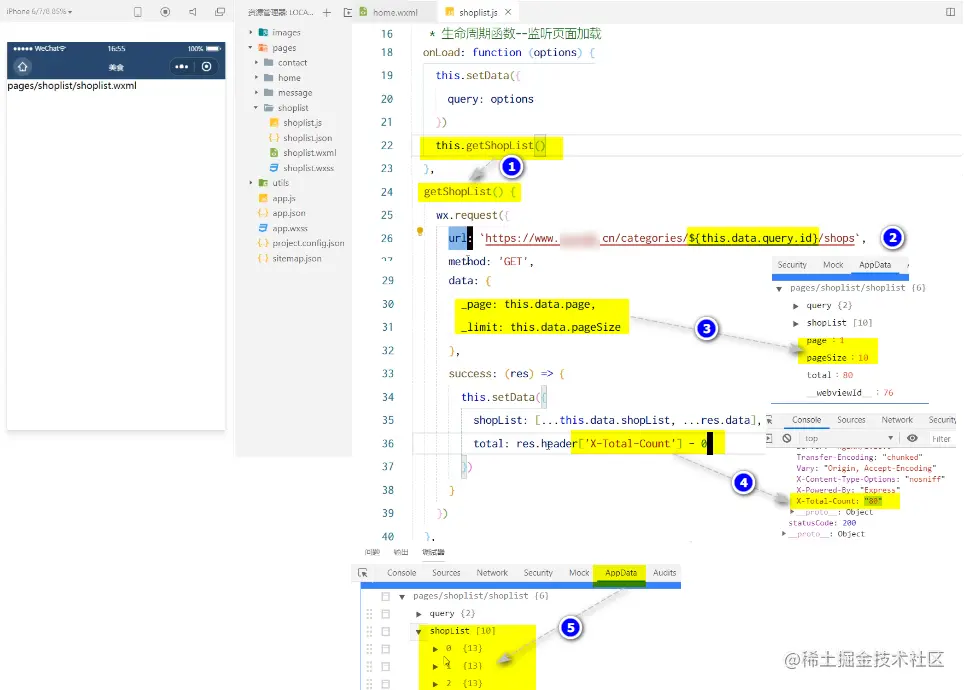The height and width of the screenshot is (690, 965).
Task: Click the phone device icon in the simulator toolbar
Action: (138, 12)
